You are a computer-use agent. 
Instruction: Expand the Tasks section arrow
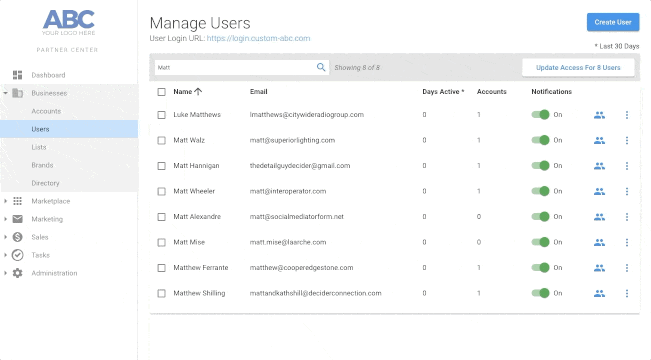(5, 255)
